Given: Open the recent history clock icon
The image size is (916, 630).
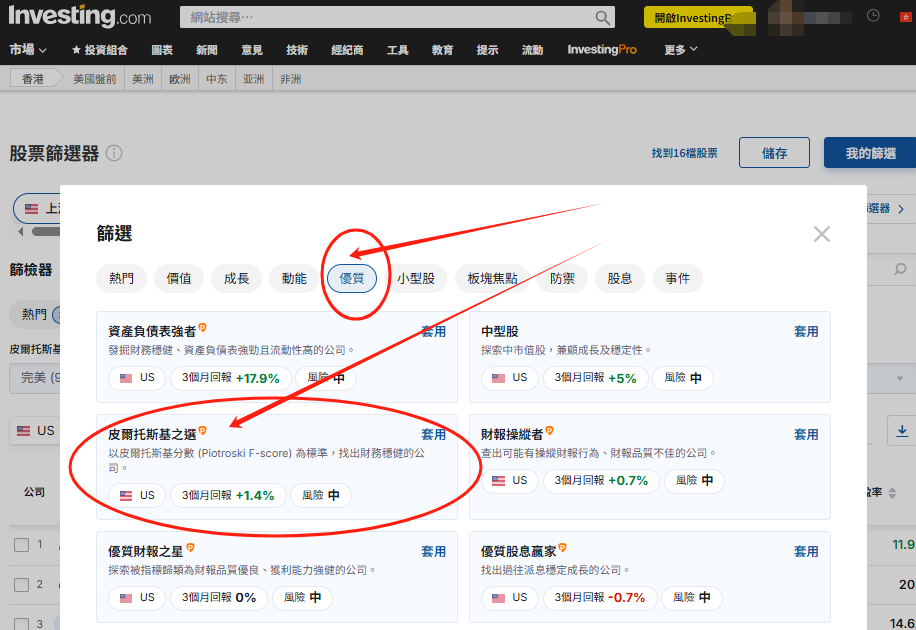Looking at the screenshot, I should (873, 16).
